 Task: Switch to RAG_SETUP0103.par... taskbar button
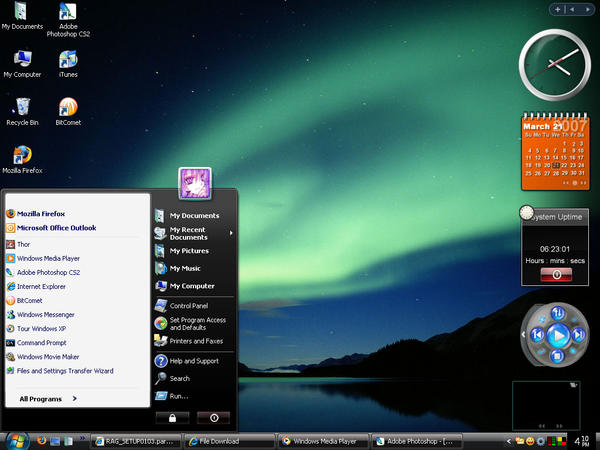coord(136,441)
